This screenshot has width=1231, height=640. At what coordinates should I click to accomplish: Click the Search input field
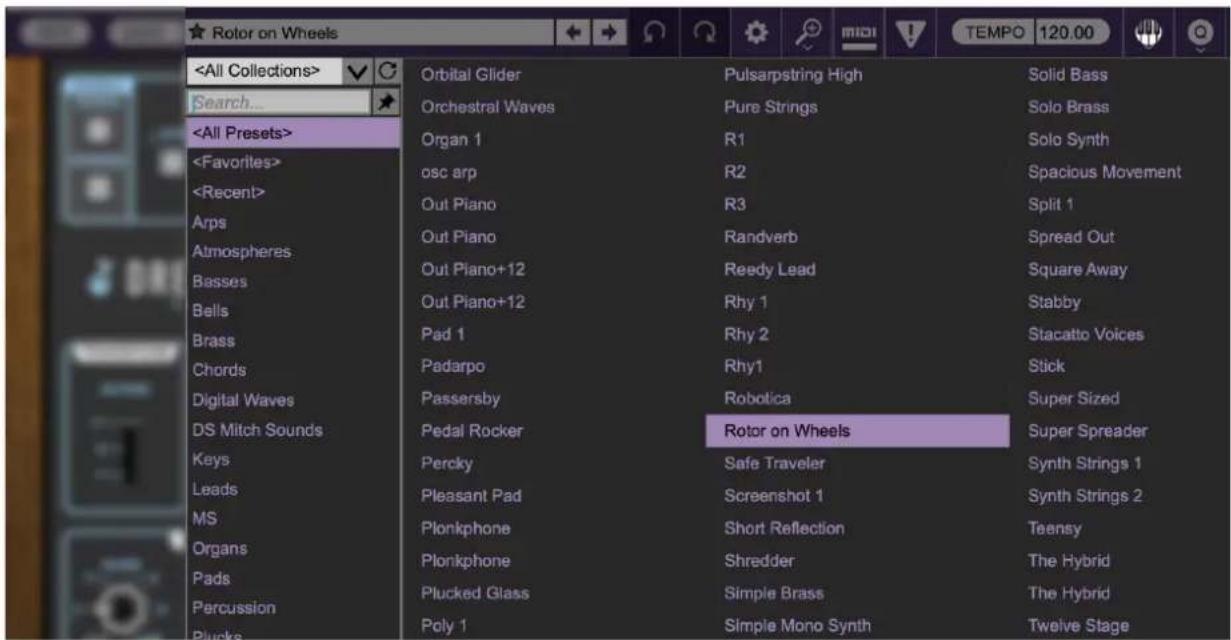(x=279, y=102)
